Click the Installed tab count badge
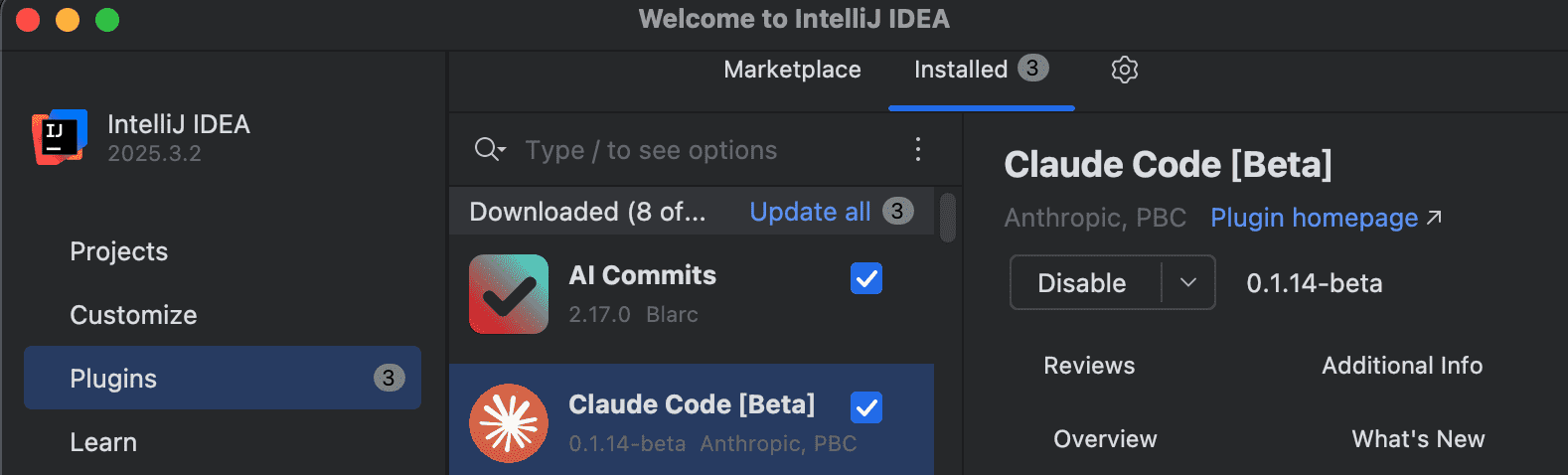Image resolution: width=1568 pixels, height=475 pixels. [x=1032, y=69]
